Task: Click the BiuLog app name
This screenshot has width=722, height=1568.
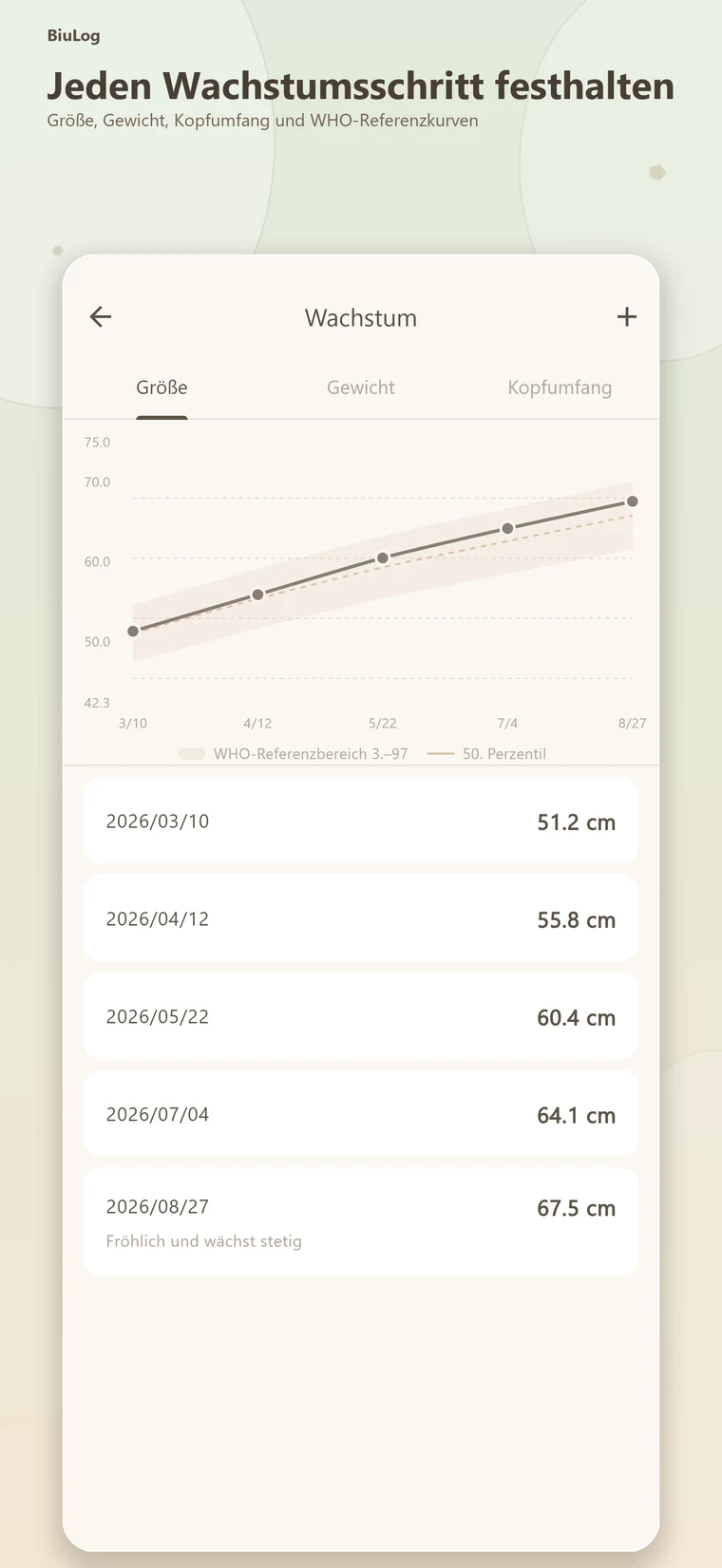Action: 74,36
